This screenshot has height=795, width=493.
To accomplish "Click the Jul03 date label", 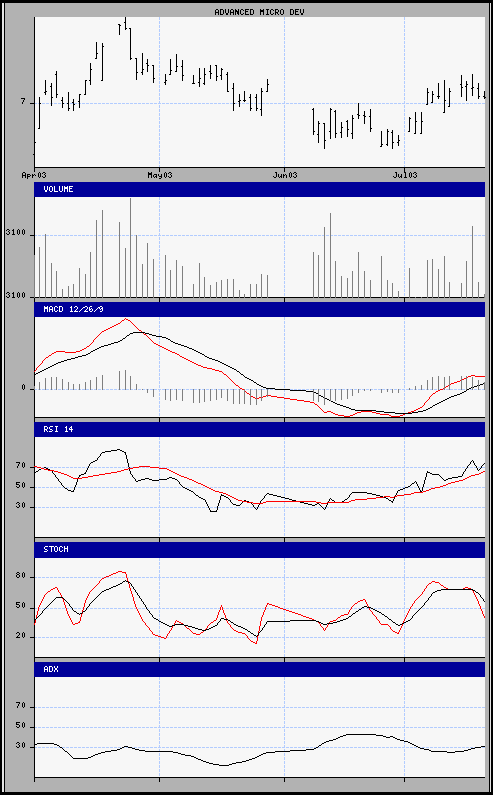I will [405, 175].
